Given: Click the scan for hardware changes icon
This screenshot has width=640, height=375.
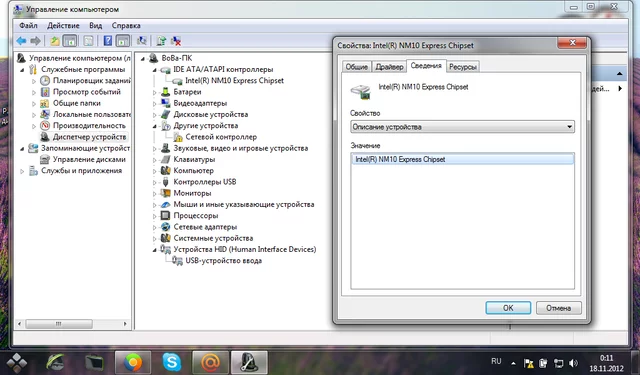Looking at the screenshot, I should [142, 41].
